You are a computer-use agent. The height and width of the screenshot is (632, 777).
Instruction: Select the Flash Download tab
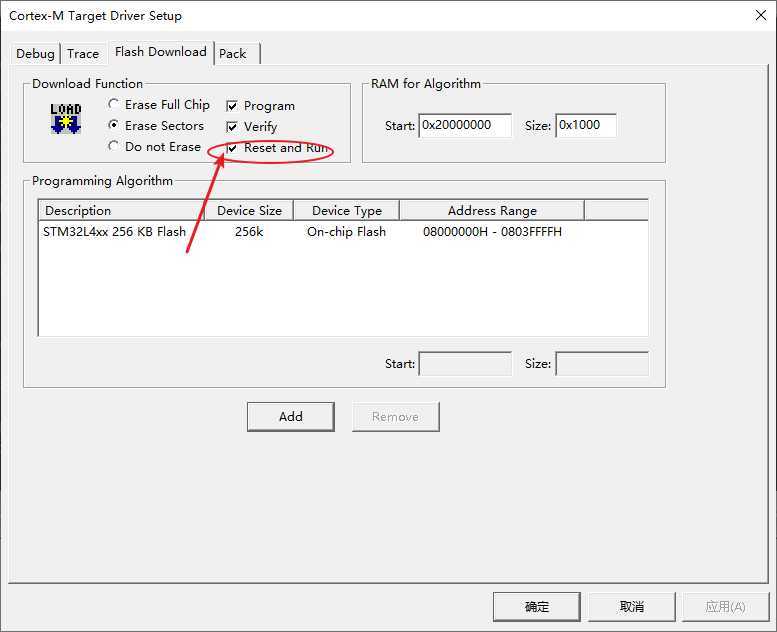point(161,52)
